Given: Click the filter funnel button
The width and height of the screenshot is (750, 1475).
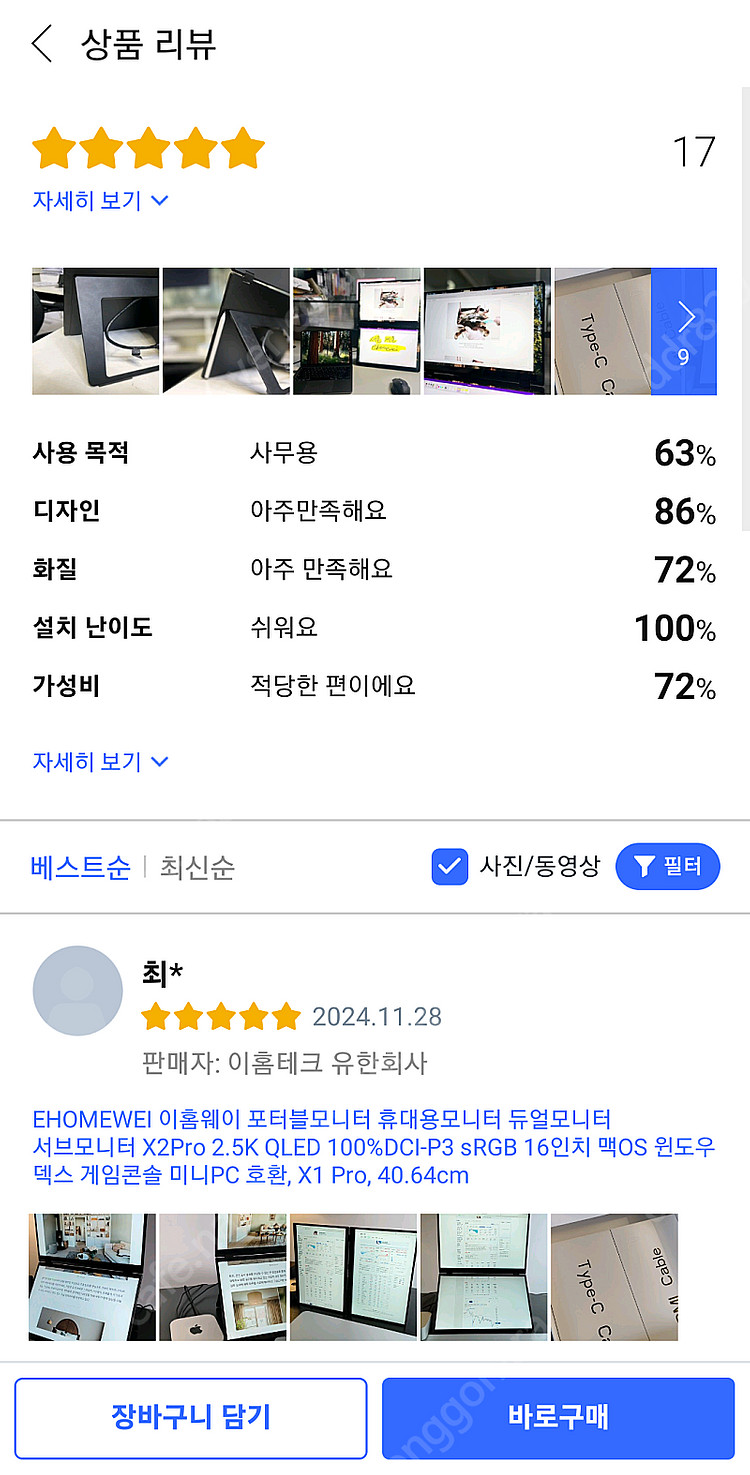Looking at the screenshot, I should click(x=667, y=867).
